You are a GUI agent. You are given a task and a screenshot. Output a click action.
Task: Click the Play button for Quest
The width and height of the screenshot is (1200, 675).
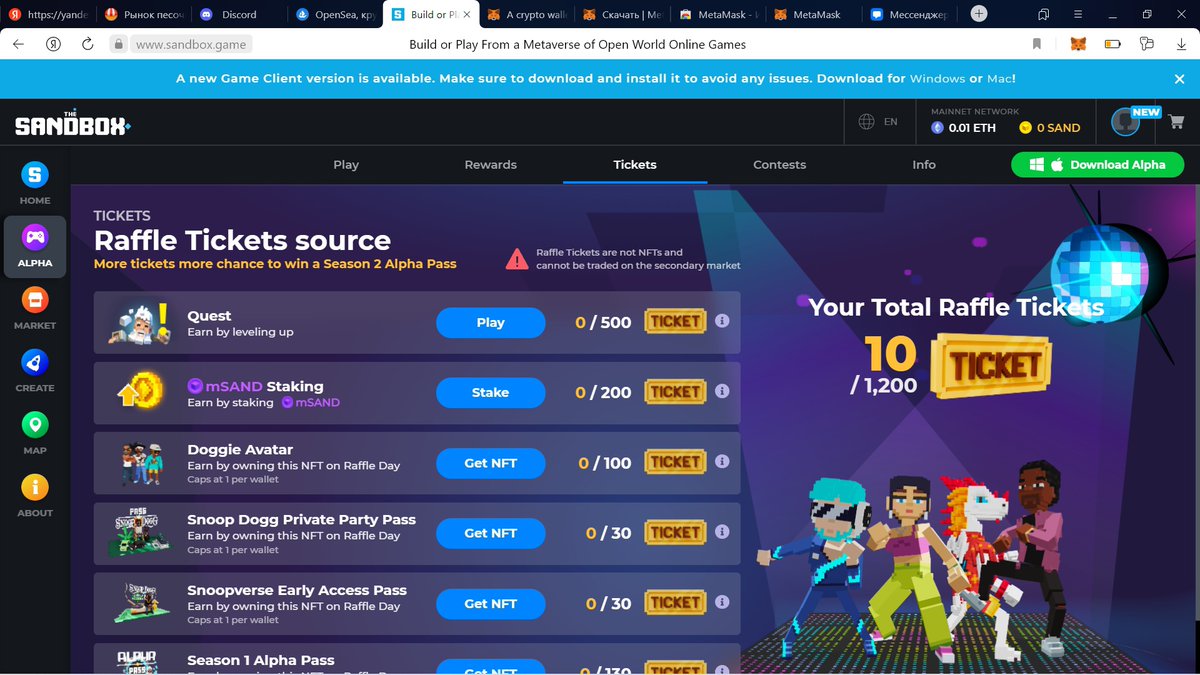(x=490, y=323)
